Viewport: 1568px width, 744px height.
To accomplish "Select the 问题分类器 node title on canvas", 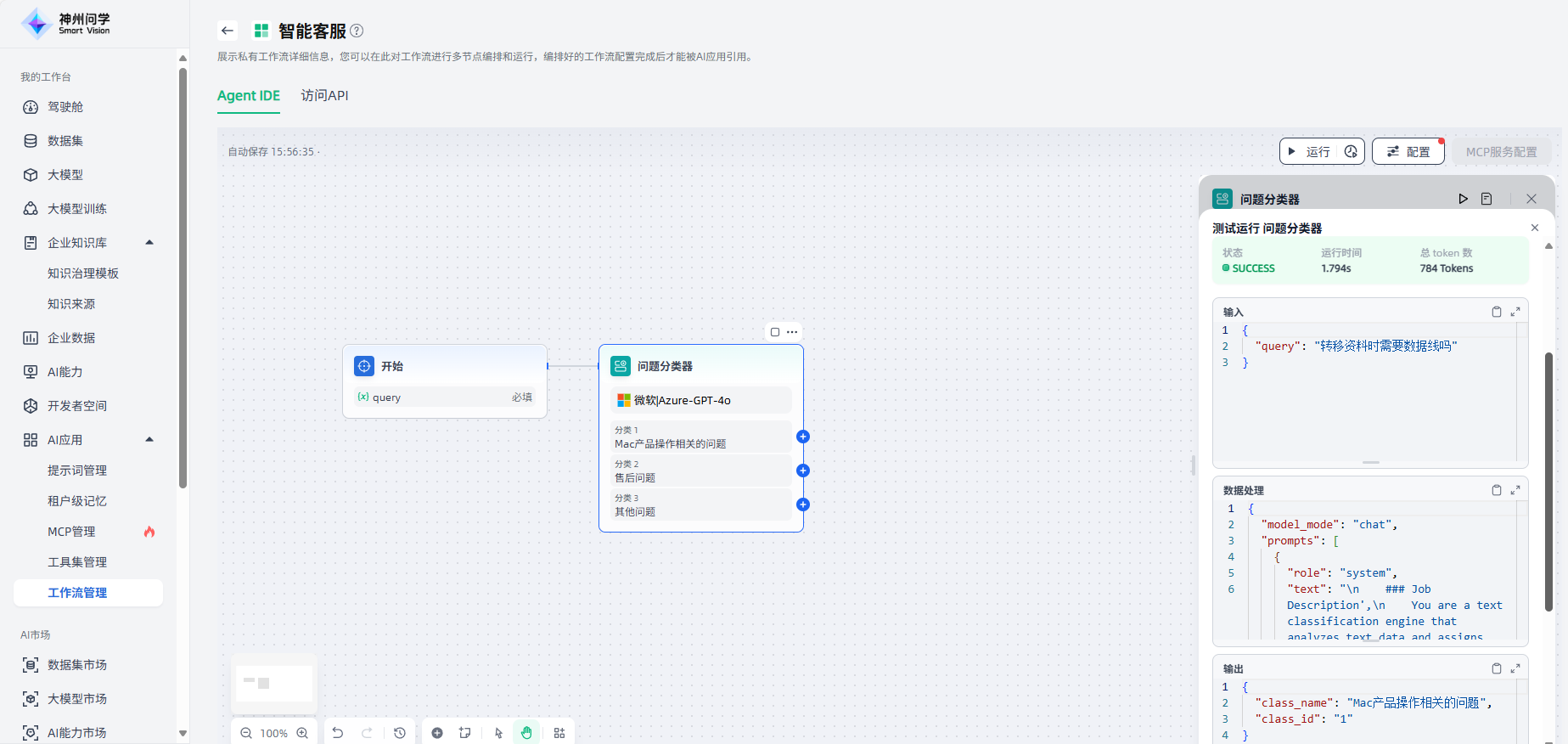I will (665, 366).
